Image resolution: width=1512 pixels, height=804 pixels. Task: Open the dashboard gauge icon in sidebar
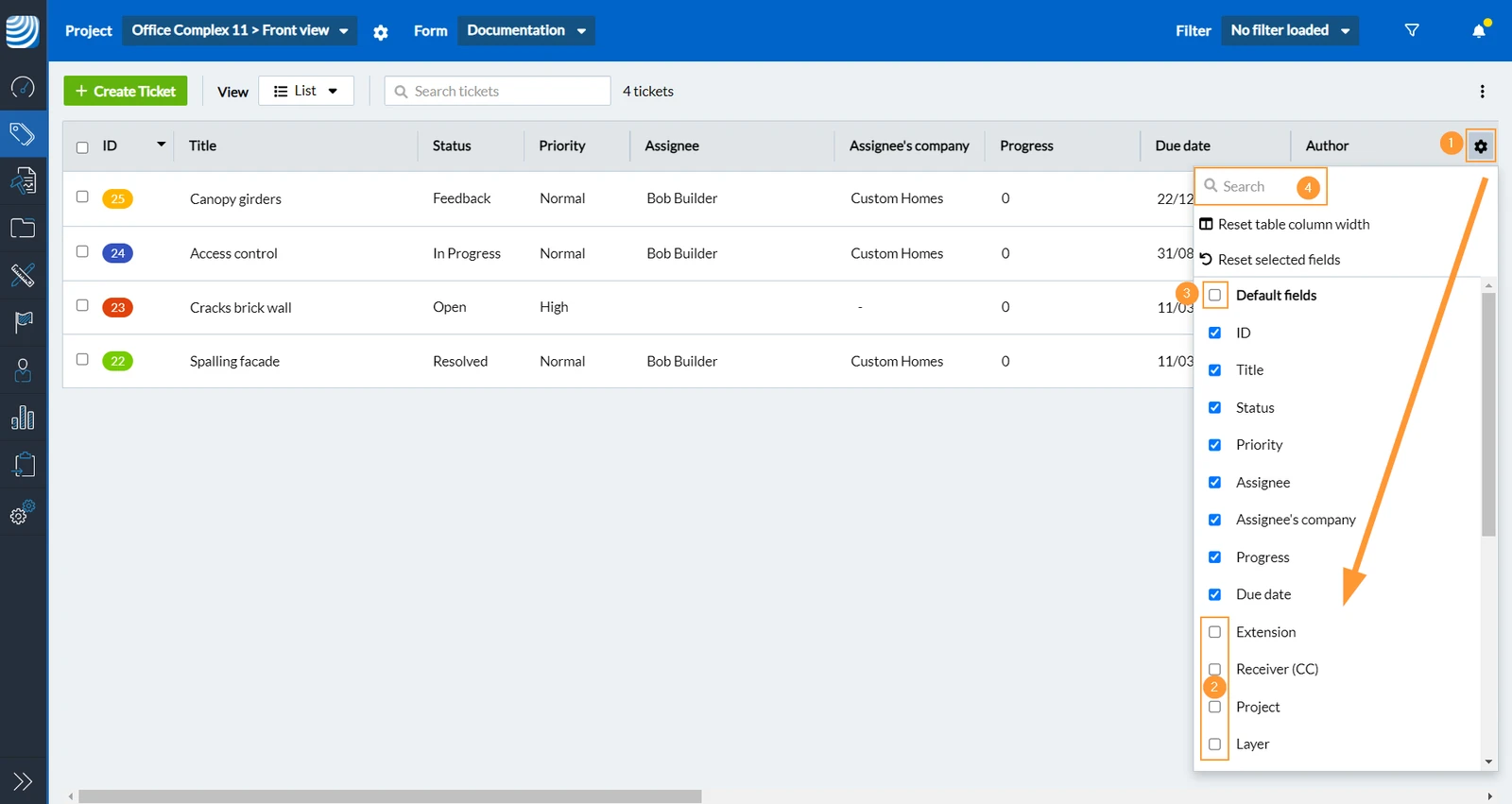tap(23, 88)
